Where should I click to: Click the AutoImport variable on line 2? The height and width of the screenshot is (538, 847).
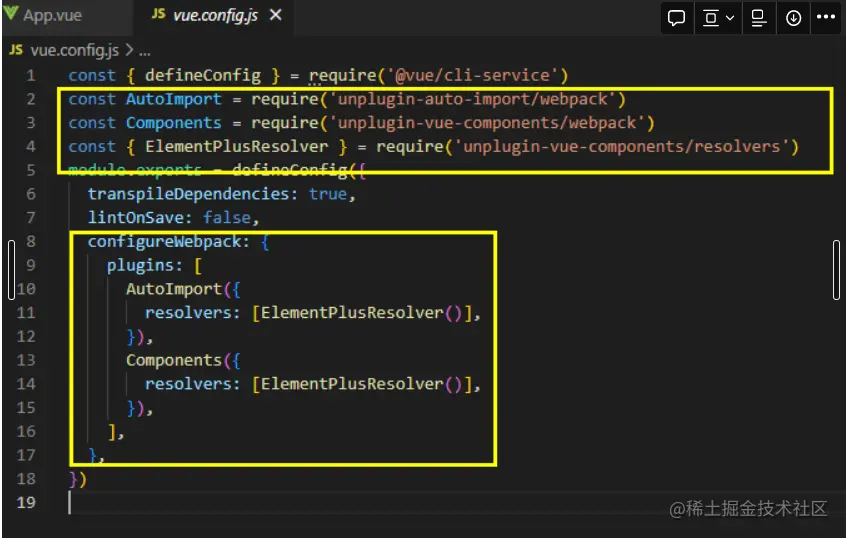coord(174,99)
